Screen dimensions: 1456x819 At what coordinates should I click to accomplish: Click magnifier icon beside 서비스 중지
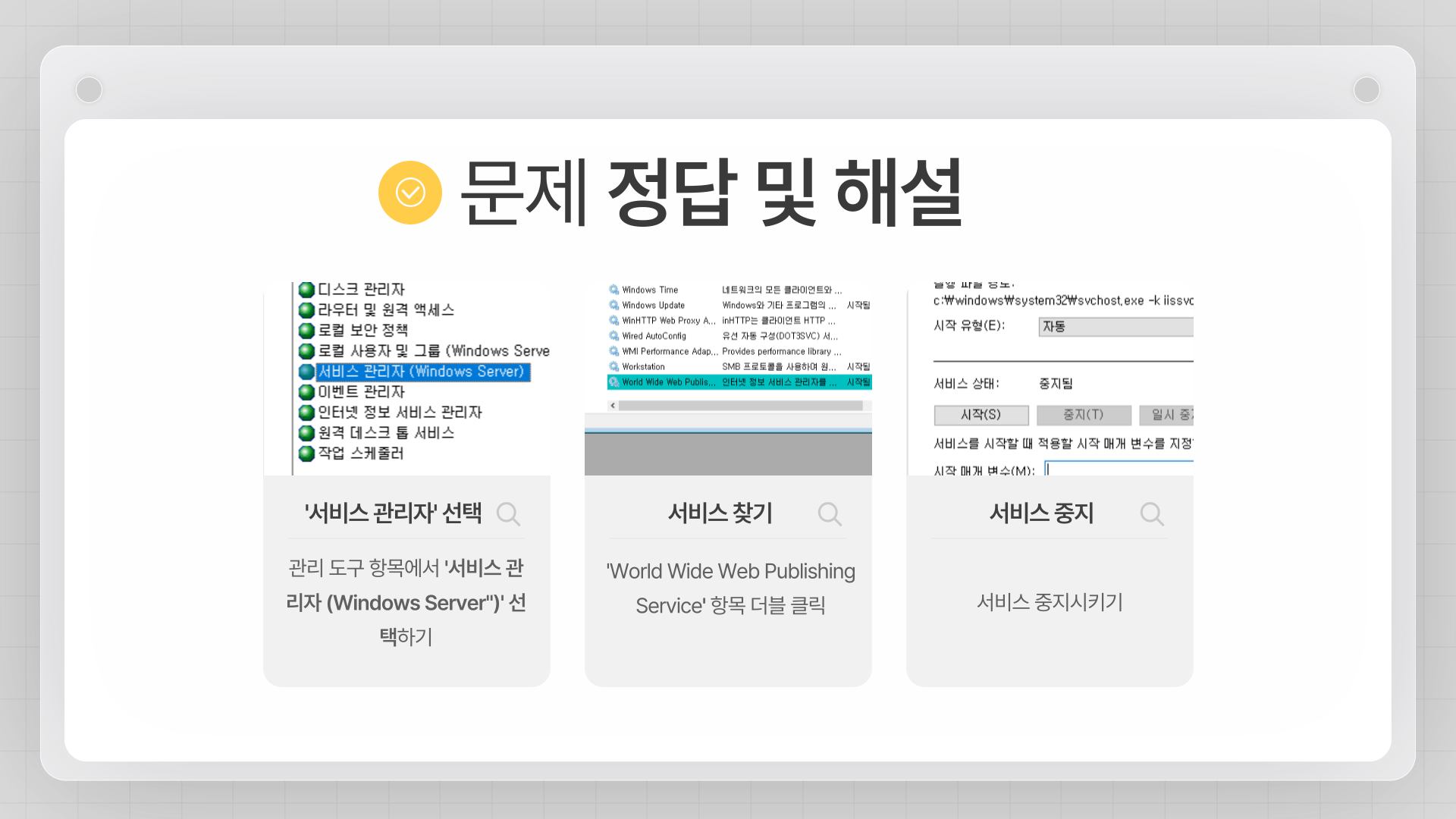[x=1151, y=514]
